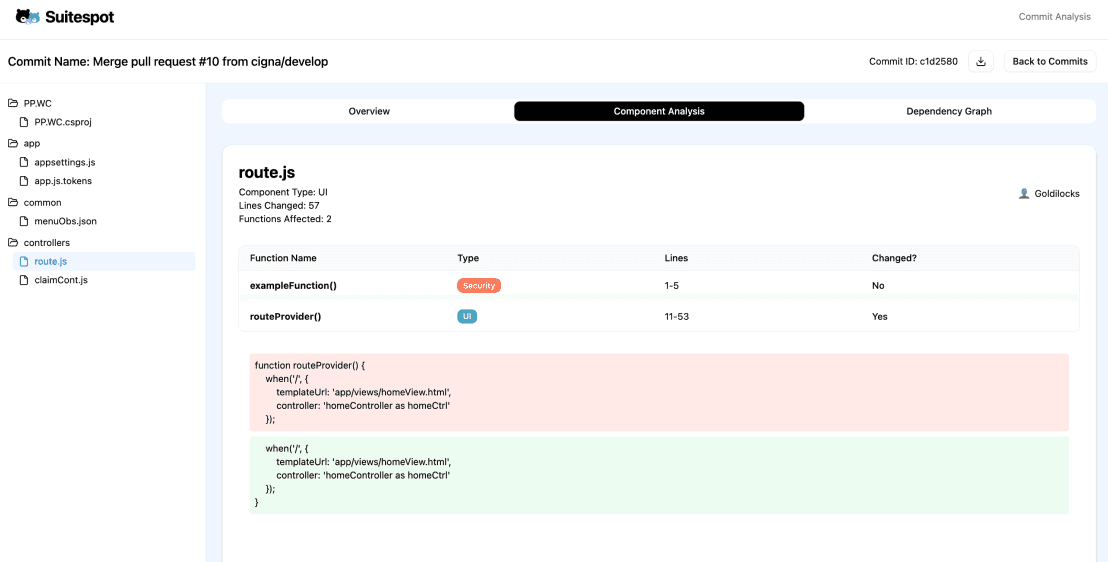Click the lines value 1-5
1108x562 pixels.
point(673,286)
